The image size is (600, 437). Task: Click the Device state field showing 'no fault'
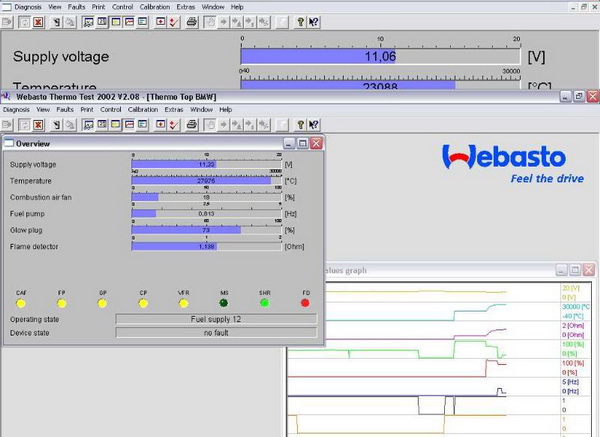[x=216, y=333]
